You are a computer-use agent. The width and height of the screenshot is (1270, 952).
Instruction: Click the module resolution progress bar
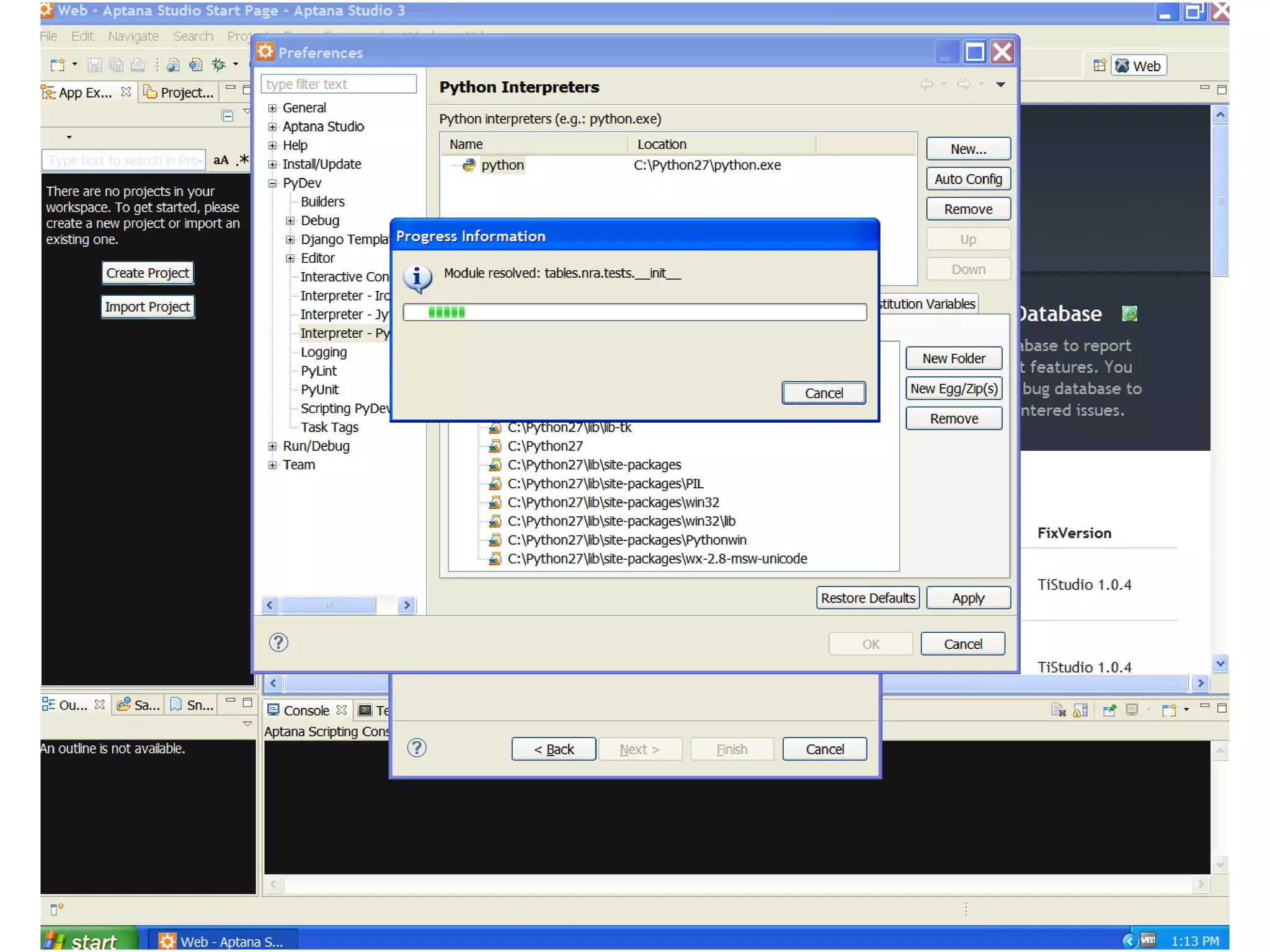634,312
